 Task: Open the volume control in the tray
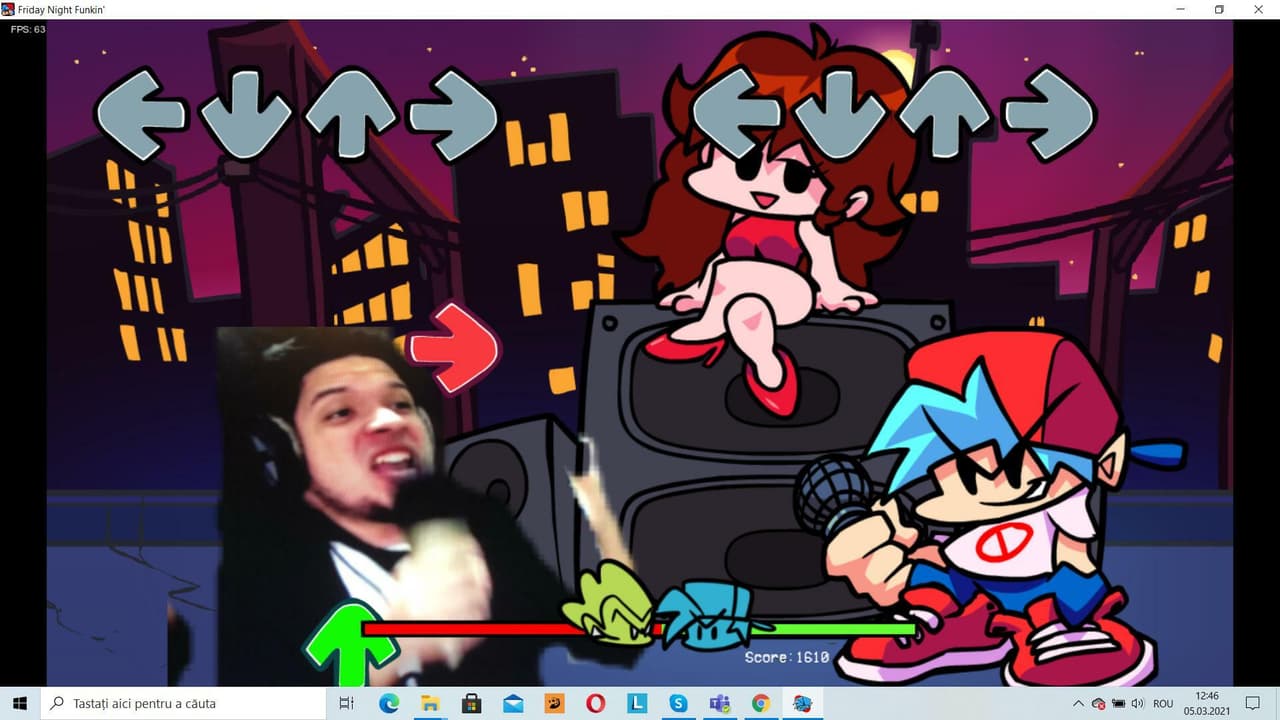tap(1138, 704)
